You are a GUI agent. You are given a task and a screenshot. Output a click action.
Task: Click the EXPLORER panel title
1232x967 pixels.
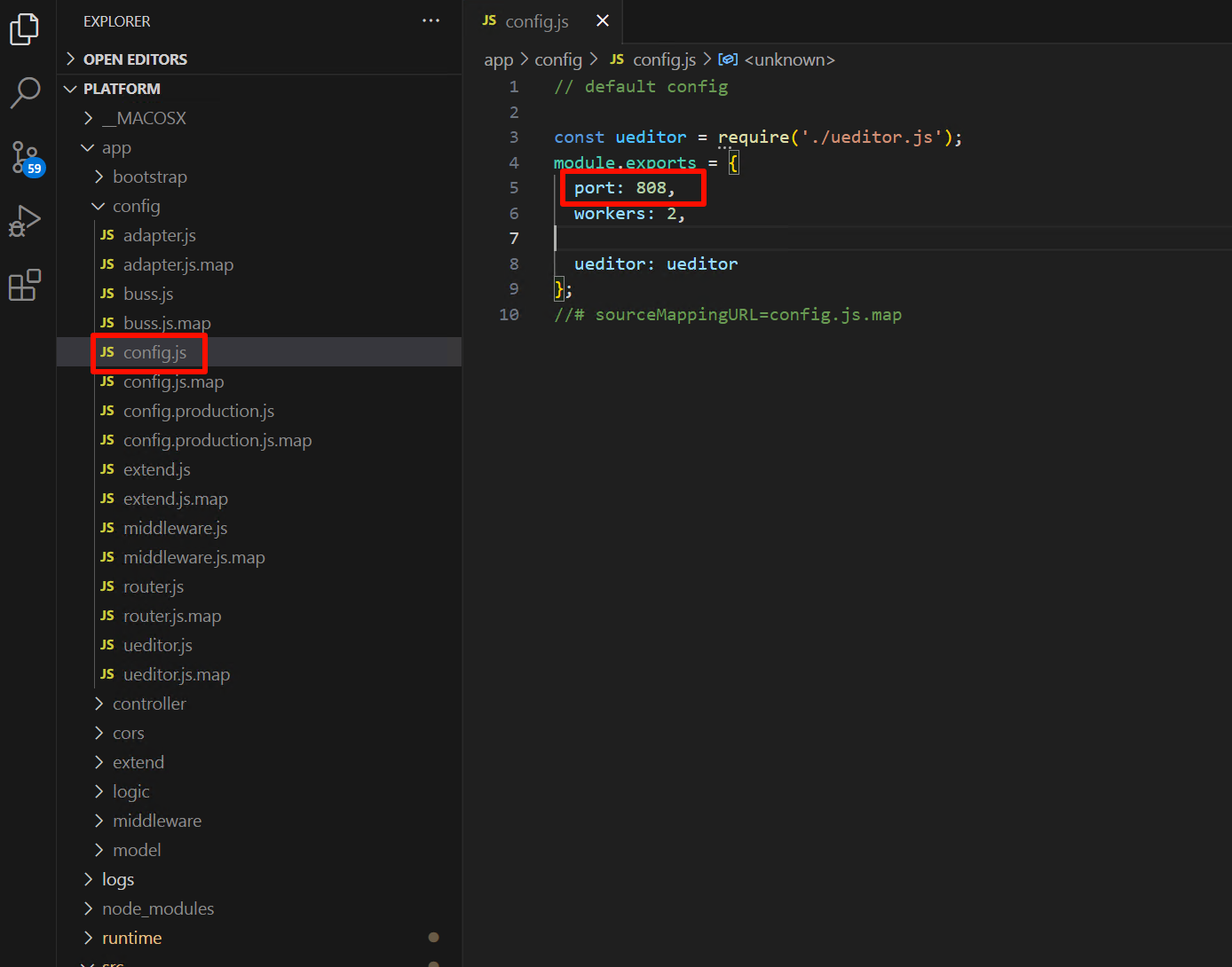pos(117,21)
